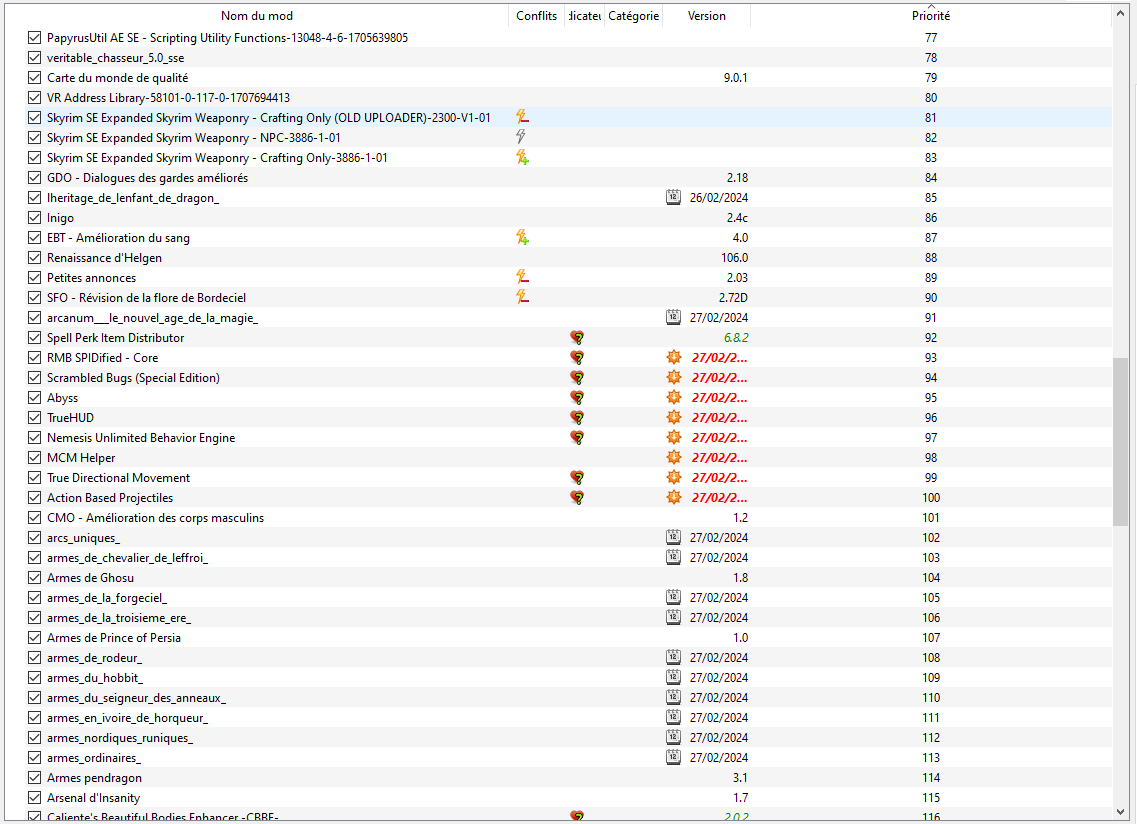Toggle VR Address Library checkbox
This screenshot has width=1137, height=824.
34,97
